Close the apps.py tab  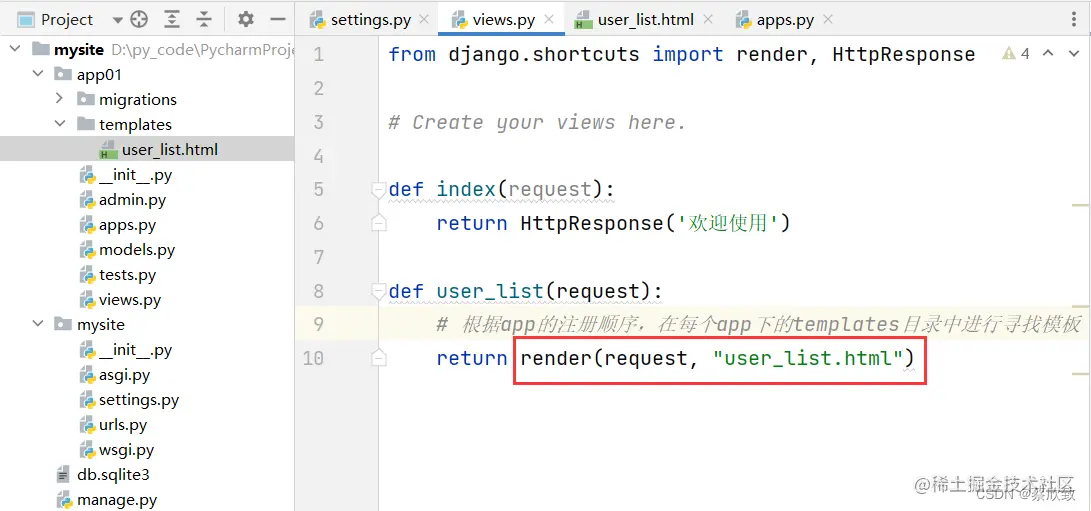[828, 19]
